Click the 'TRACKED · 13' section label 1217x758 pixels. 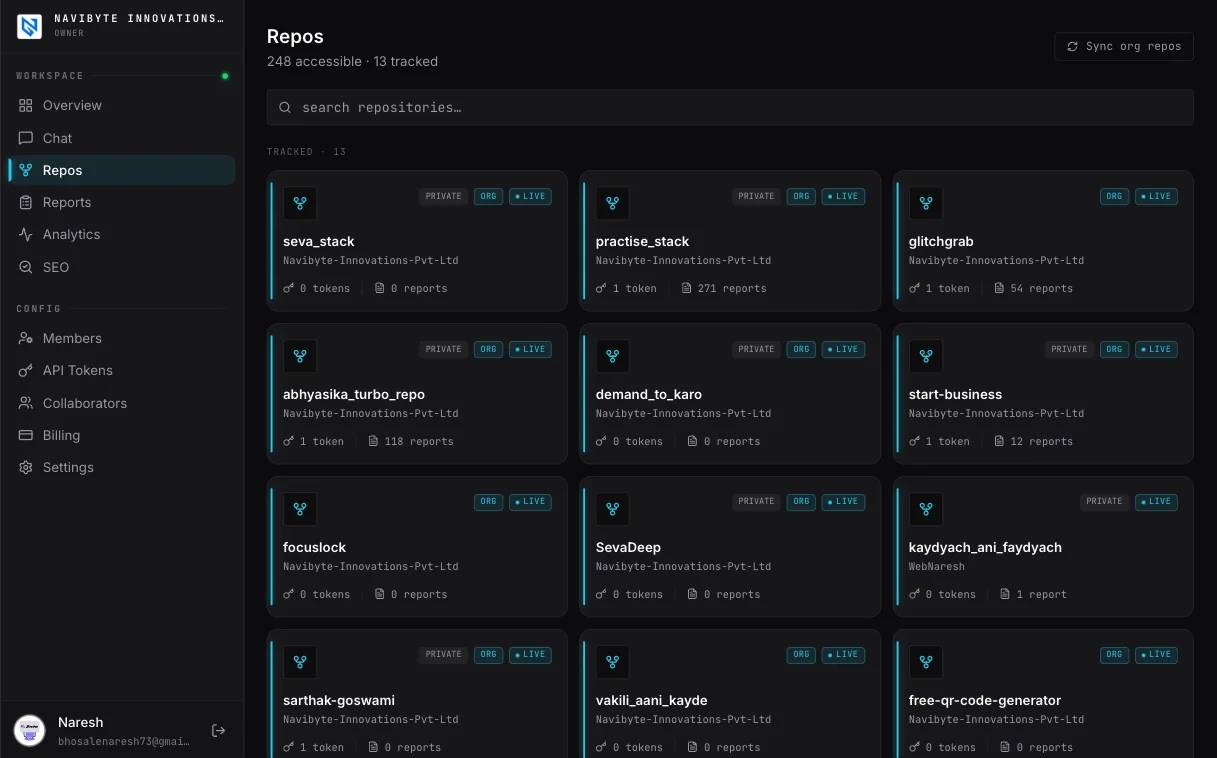(x=306, y=152)
